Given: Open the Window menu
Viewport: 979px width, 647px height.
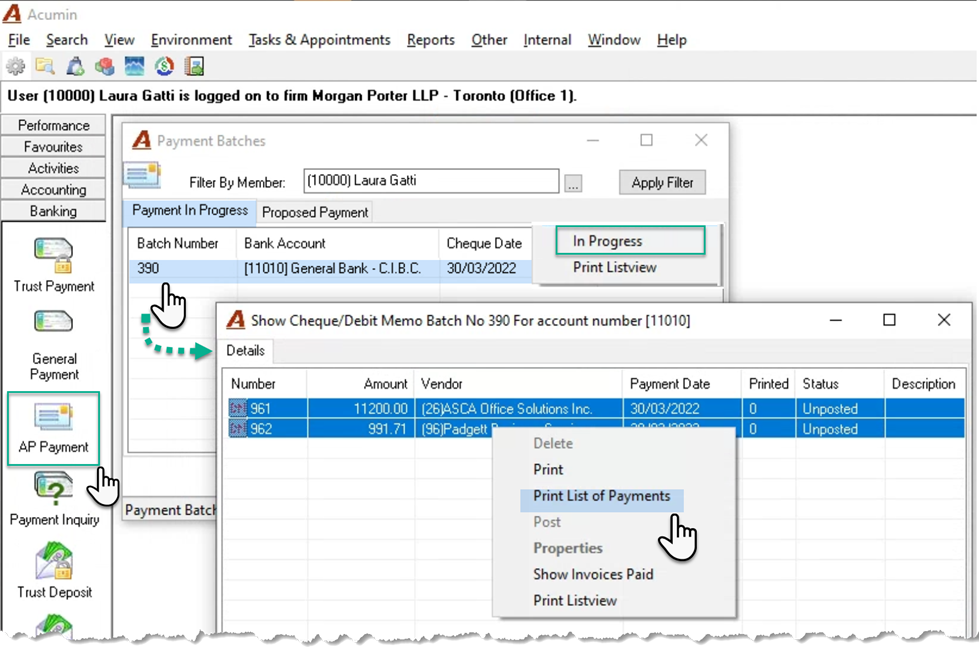Looking at the screenshot, I should [614, 40].
